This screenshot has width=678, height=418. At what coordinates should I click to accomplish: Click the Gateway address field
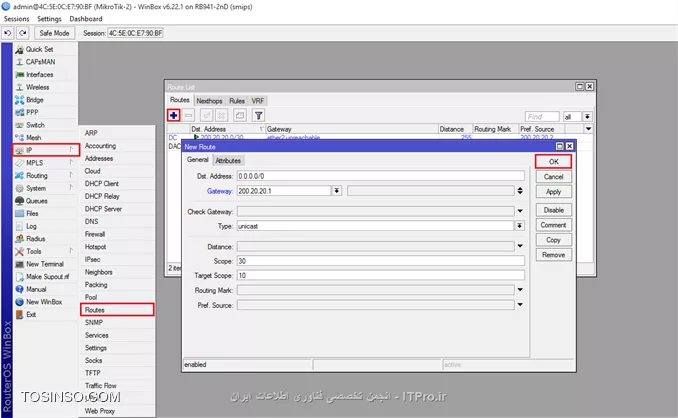(x=284, y=191)
